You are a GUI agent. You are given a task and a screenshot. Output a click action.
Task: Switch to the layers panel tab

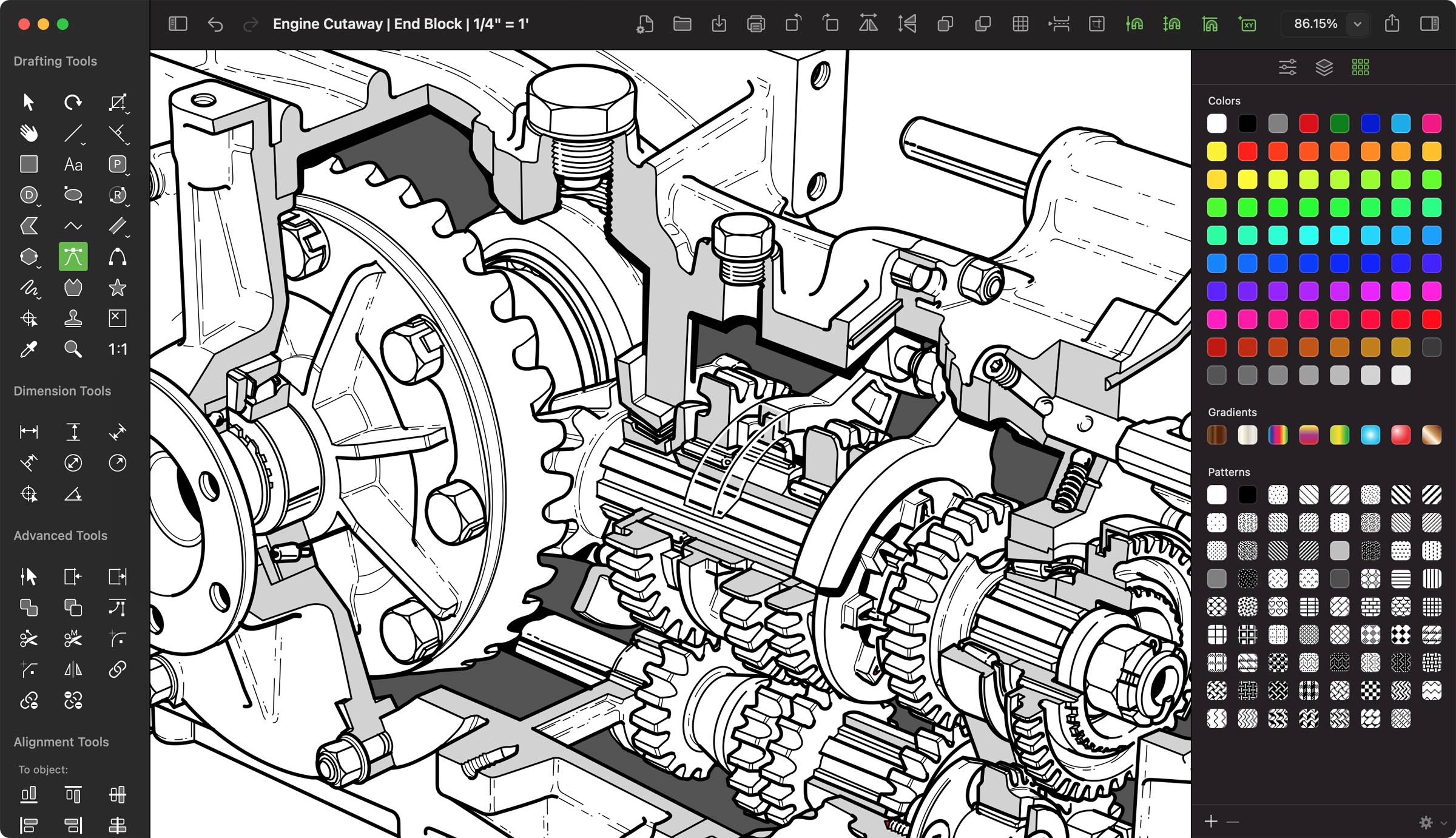pyautogui.click(x=1324, y=67)
